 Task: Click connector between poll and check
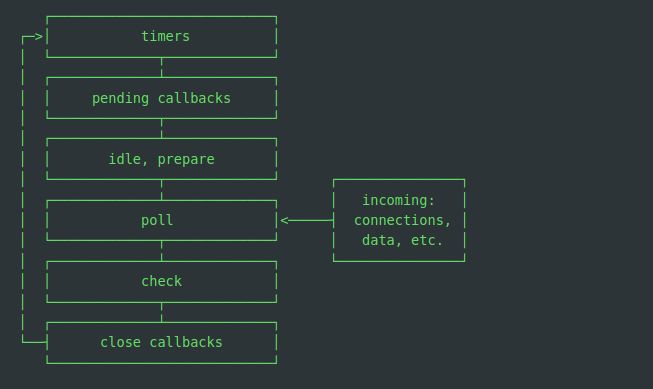click(162, 251)
